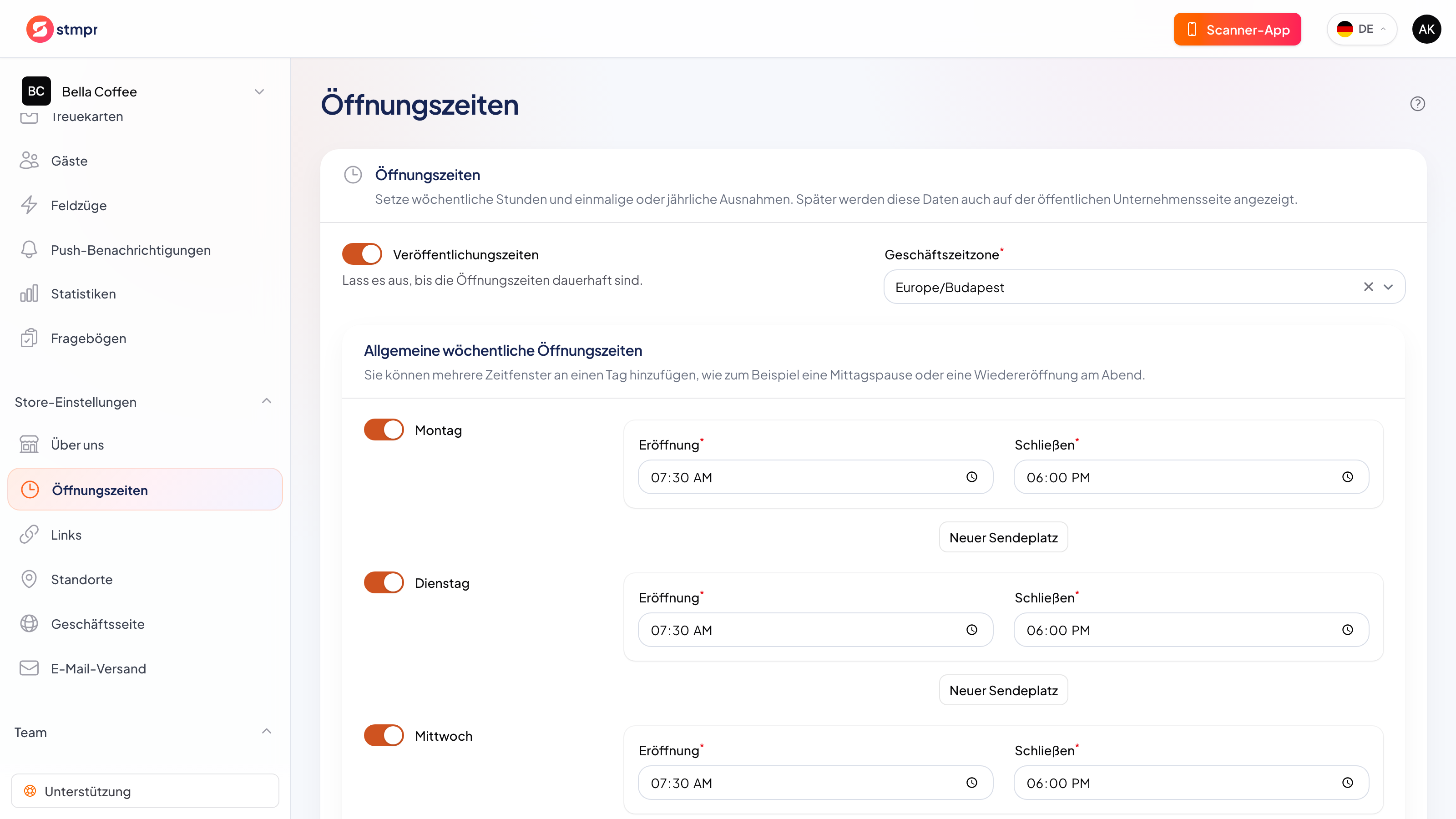Toggle the Montag switch off
Viewport: 1456px width, 819px height.
[384, 430]
